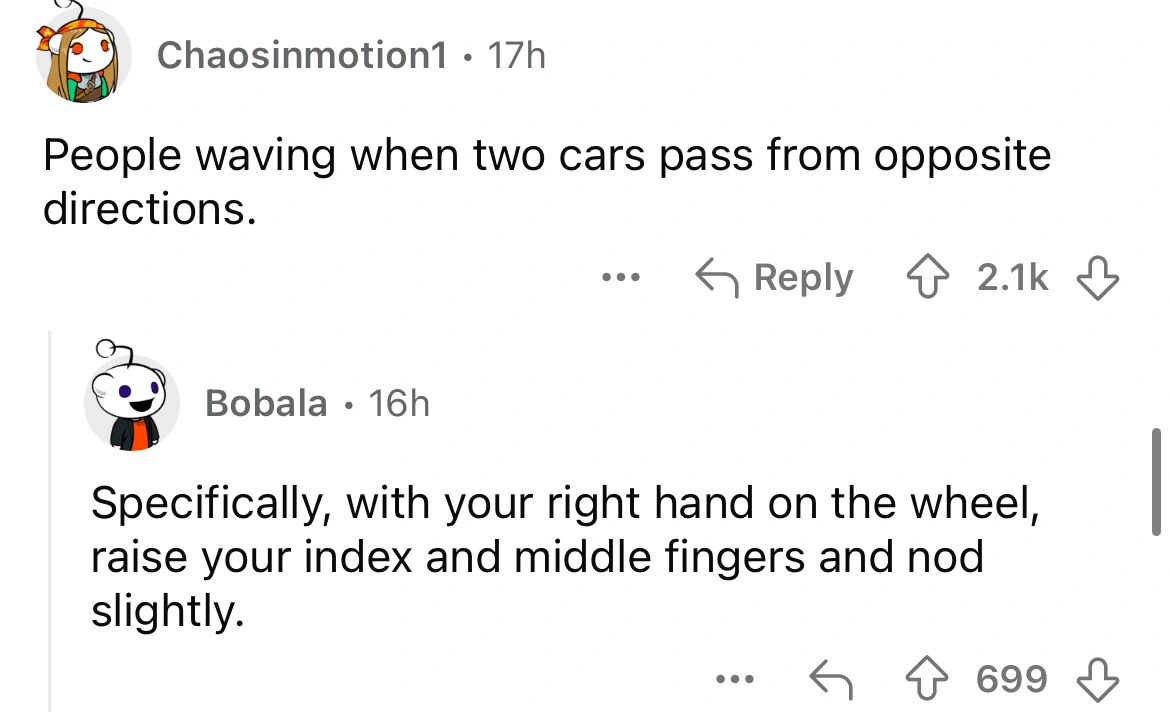The image size is (1170, 712).
Task: Collapse thread using the vertical reply line
Action: [51, 520]
